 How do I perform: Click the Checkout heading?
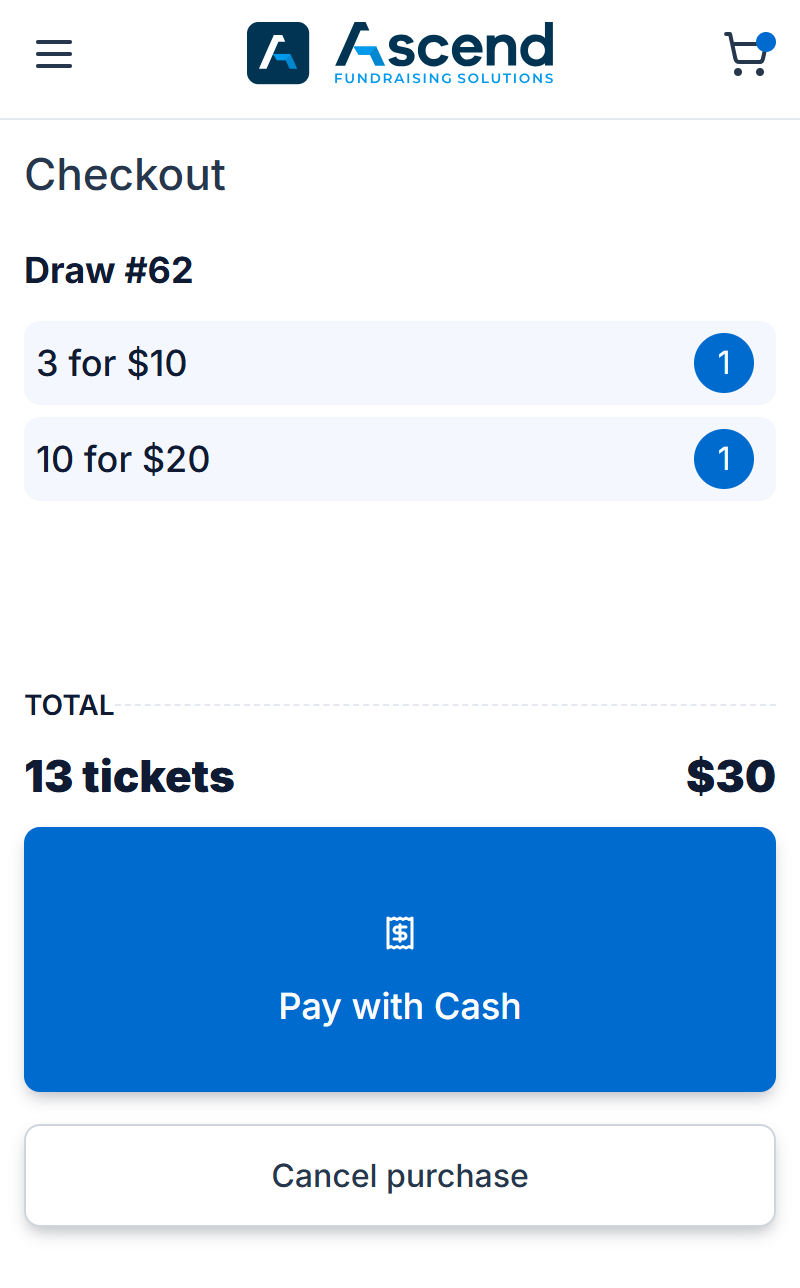125,175
